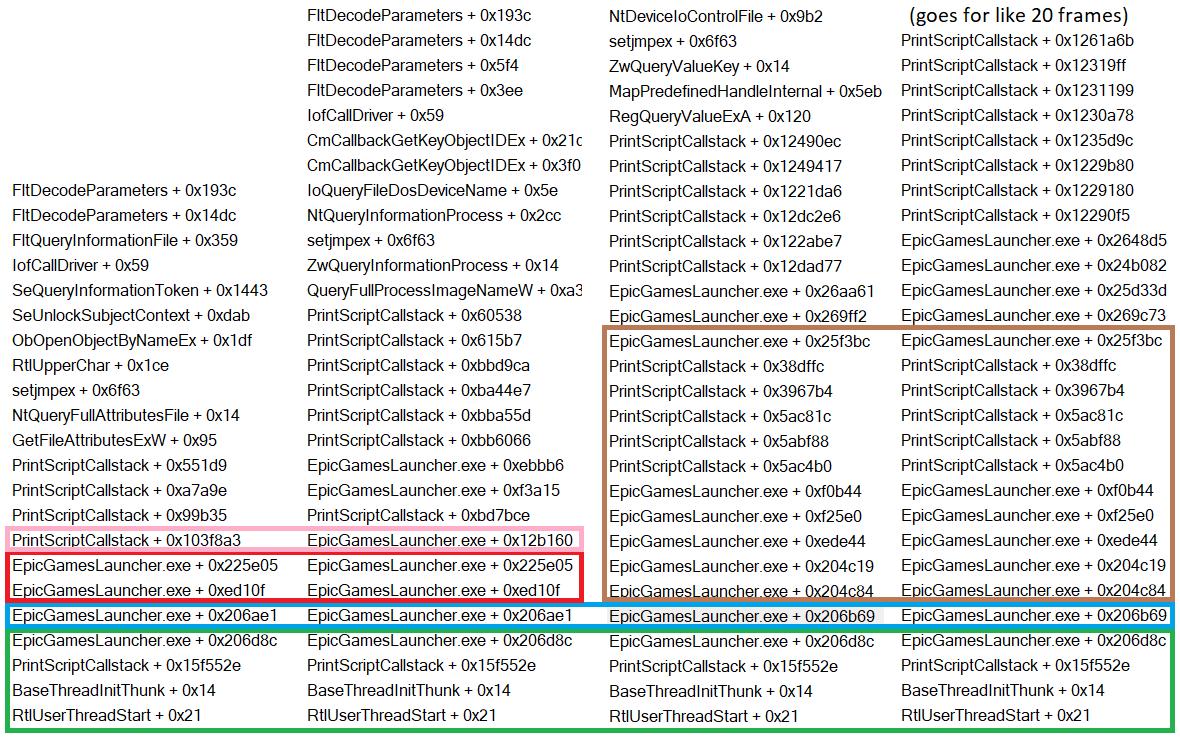Click 'PrintScriptCallstack + 0x12dad77' frame
This screenshot has height=737, width=1180.
tap(725, 266)
